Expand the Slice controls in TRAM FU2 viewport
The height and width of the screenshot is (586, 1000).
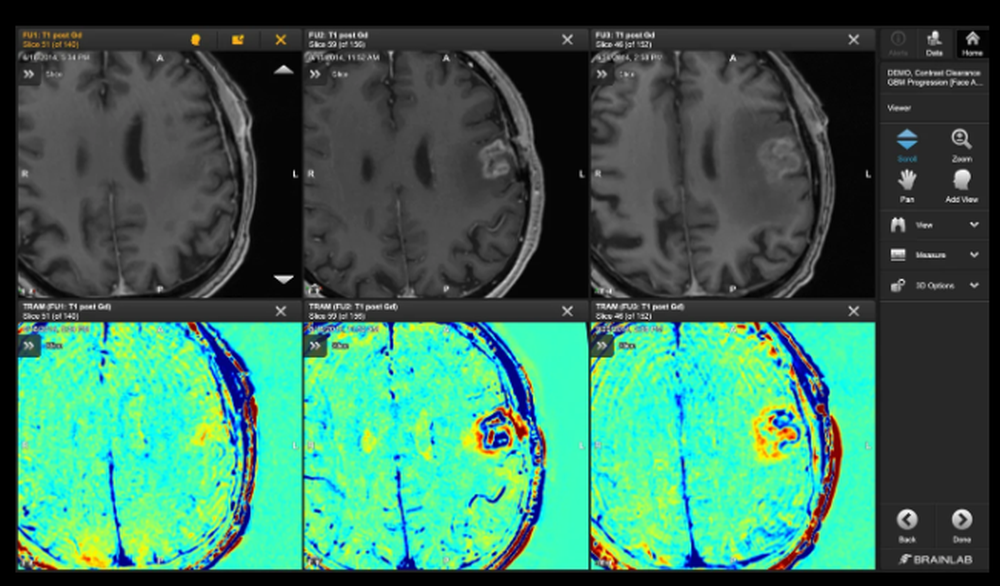315,344
